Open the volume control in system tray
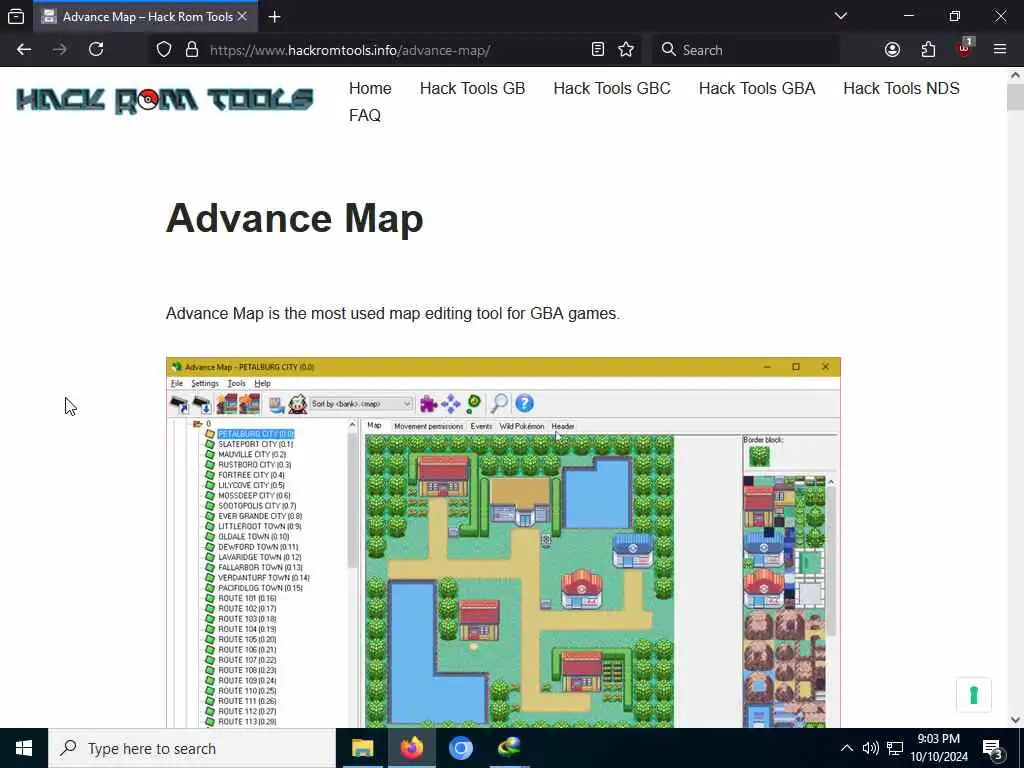Viewport: 1024px width, 768px height. click(871, 748)
